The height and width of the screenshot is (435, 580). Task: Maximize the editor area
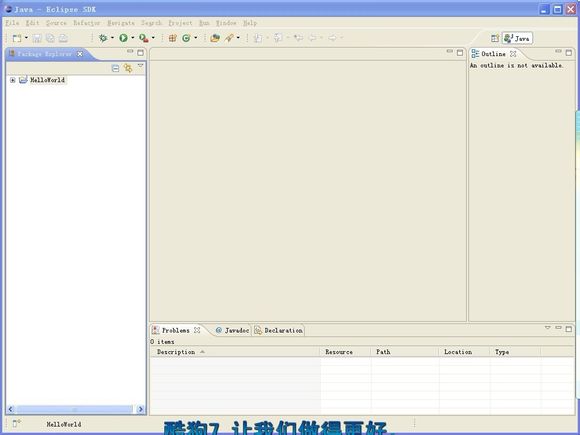pos(460,53)
